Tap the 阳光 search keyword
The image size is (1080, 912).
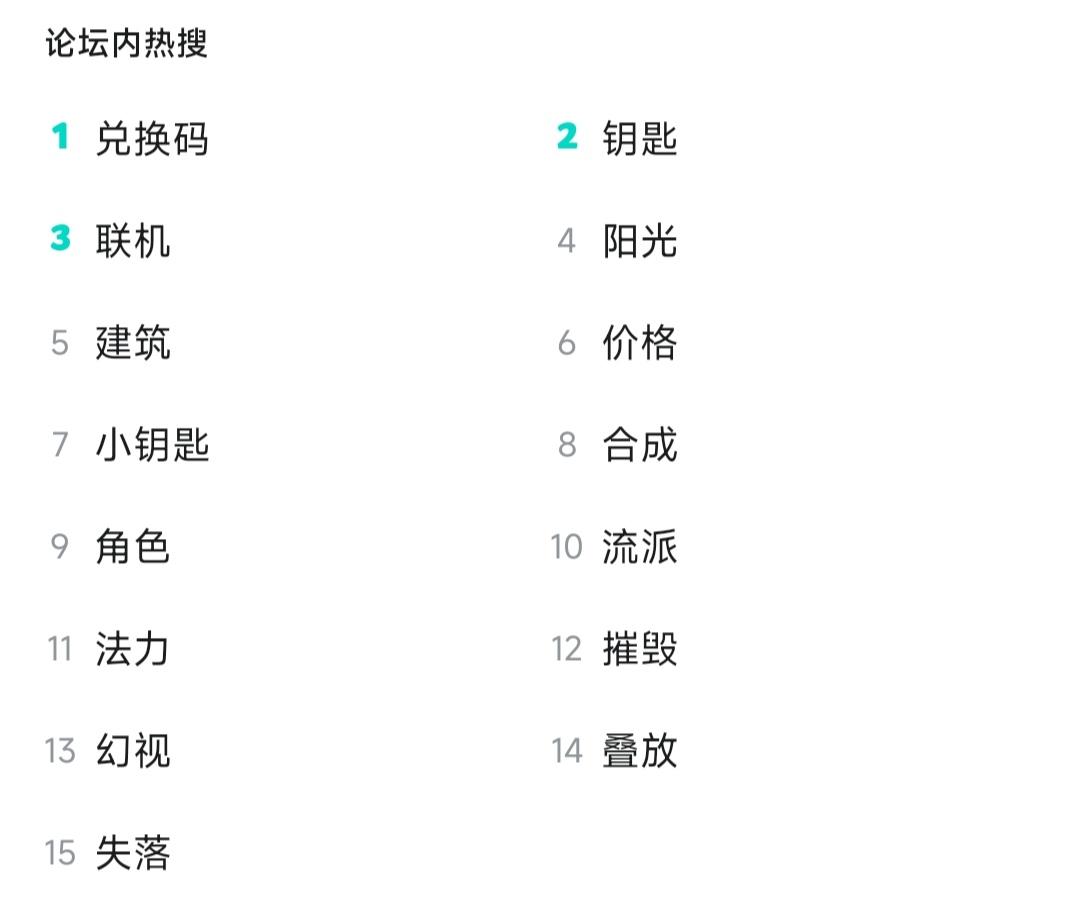[640, 240]
